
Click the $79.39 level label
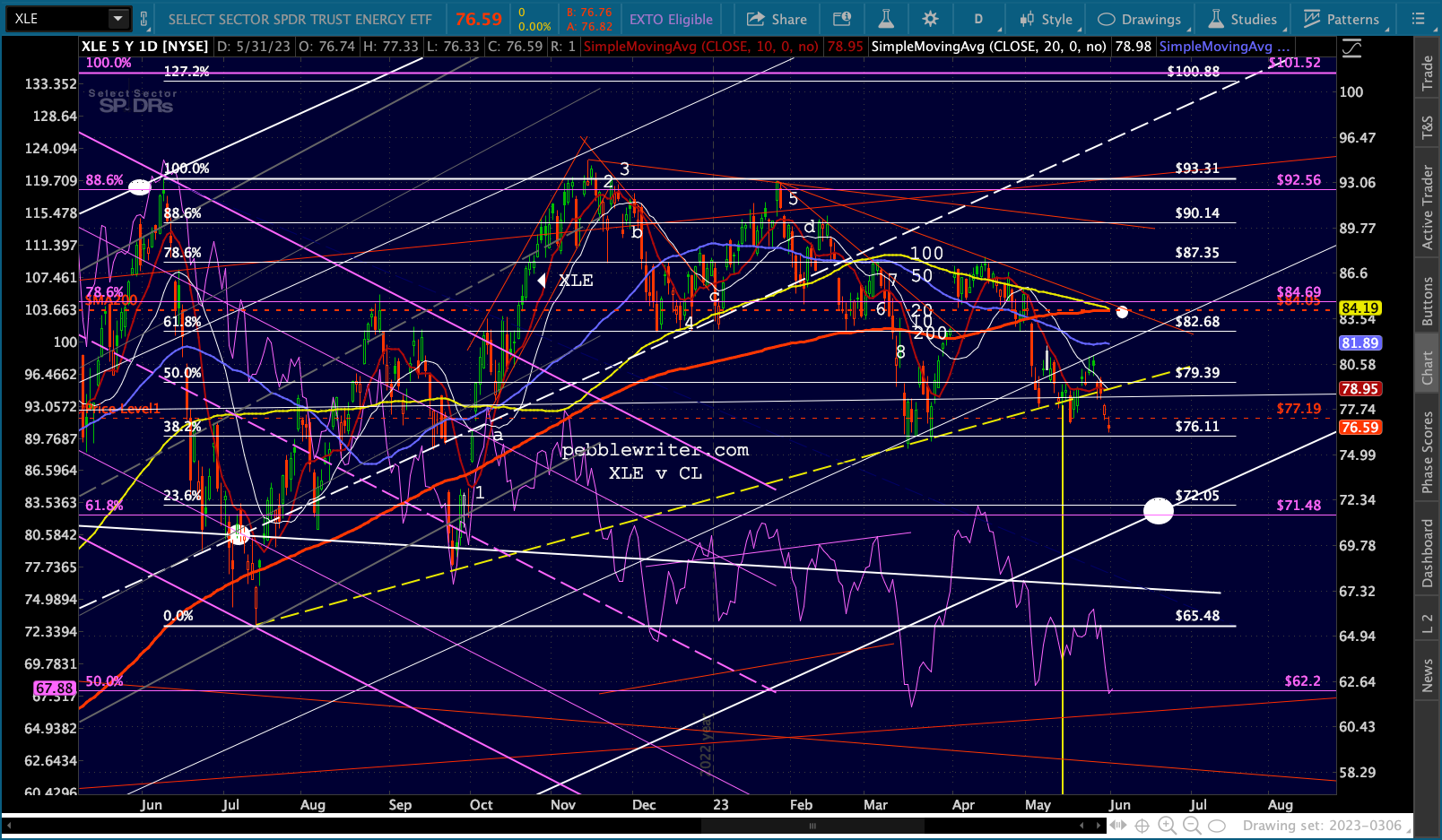point(1197,373)
